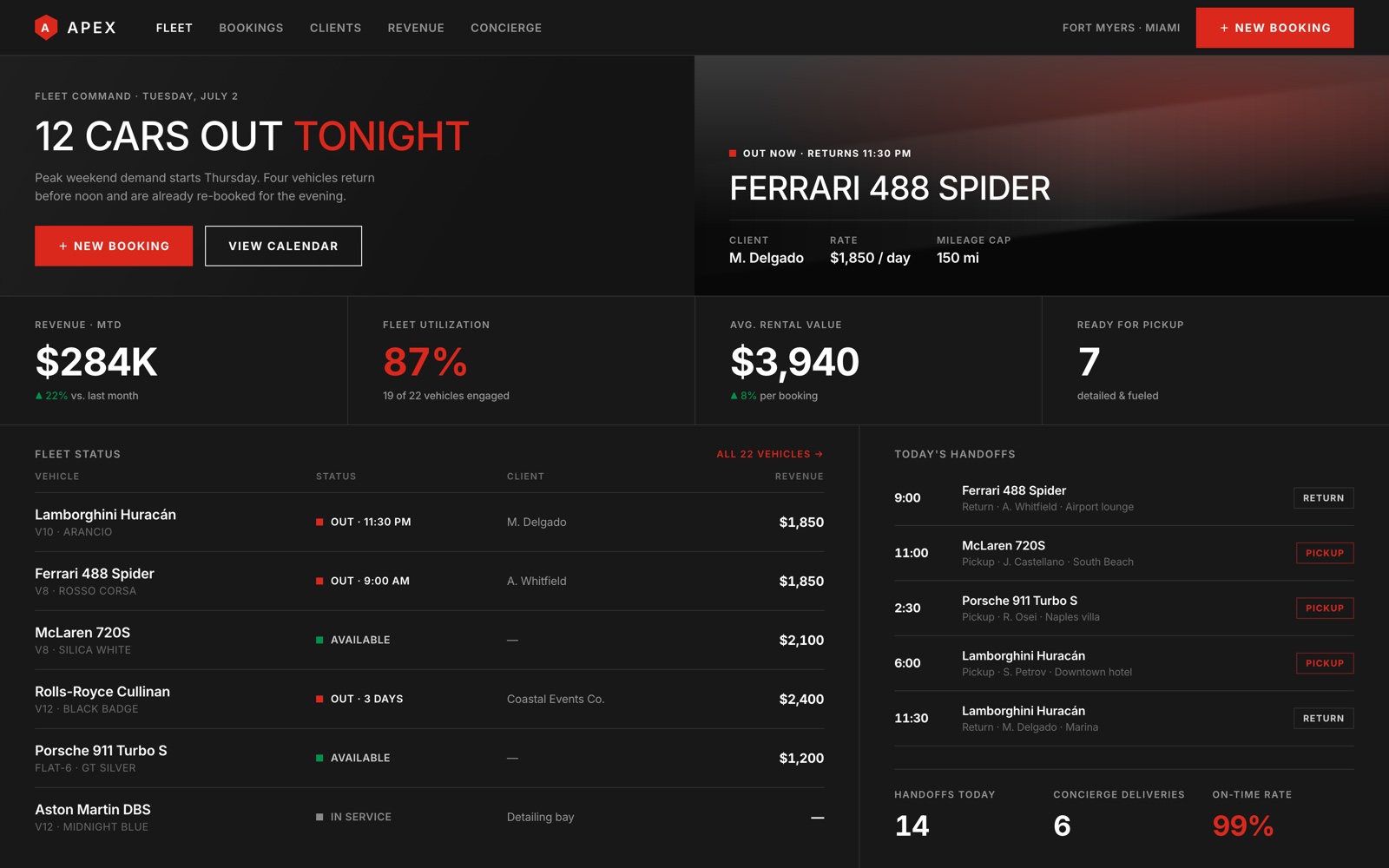Click the 6 concierge deliveries figure
Image resolution: width=1389 pixels, height=868 pixels.
tap(1062, 825)
